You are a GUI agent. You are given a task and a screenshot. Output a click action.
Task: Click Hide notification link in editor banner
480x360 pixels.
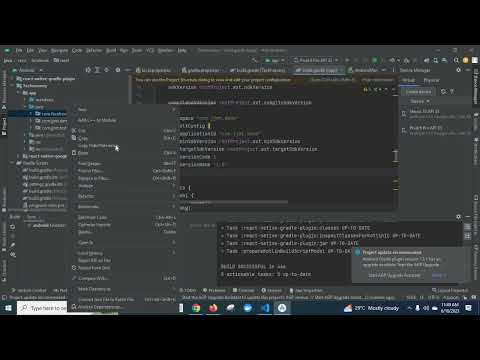(377, 80)
